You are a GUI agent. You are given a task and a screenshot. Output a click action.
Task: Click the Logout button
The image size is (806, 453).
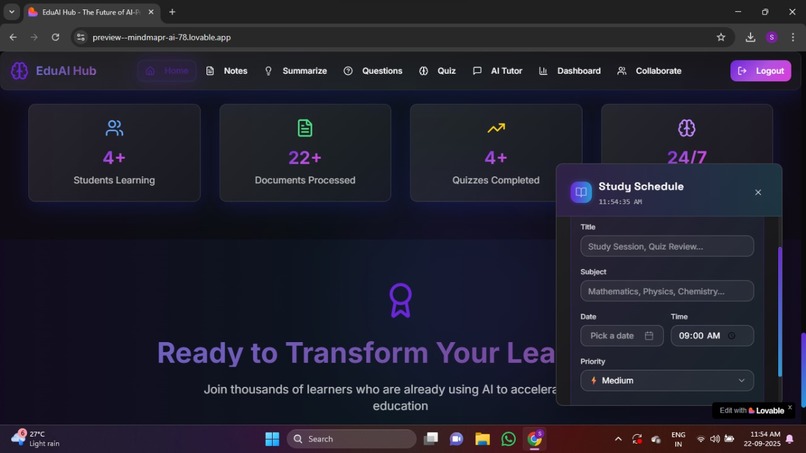[761, 71]
